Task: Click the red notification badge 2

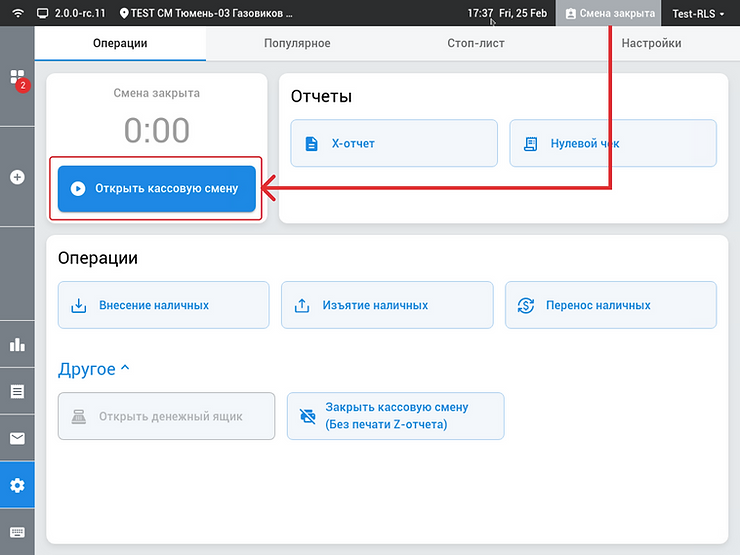Action: tap(23, 85)
